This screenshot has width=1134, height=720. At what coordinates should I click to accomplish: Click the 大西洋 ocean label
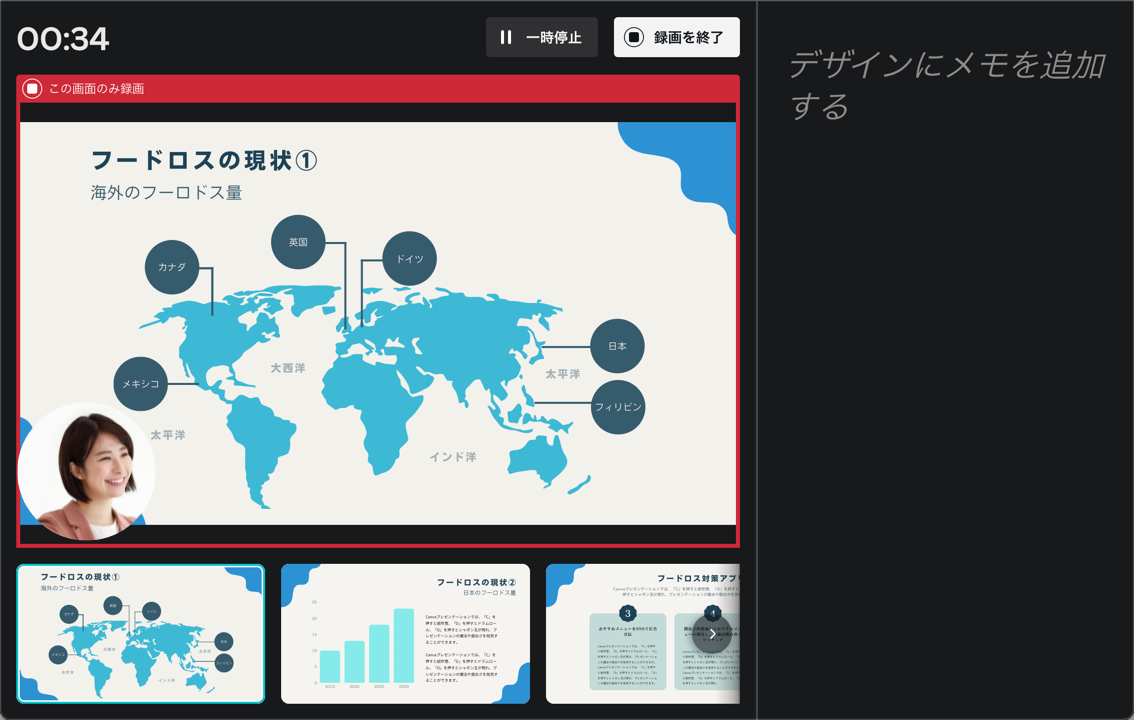[288, 368]
